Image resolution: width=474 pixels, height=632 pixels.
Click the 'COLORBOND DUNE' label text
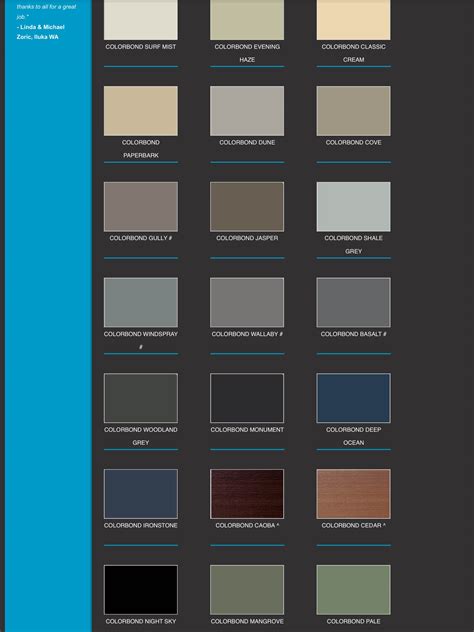(x=247, y=142)
